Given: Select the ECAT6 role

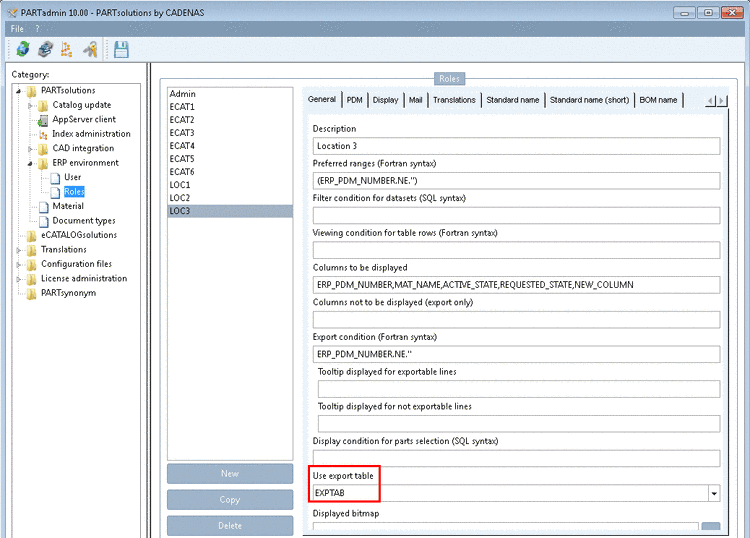Looking at the screenshot, I should [x=230, y=172].
